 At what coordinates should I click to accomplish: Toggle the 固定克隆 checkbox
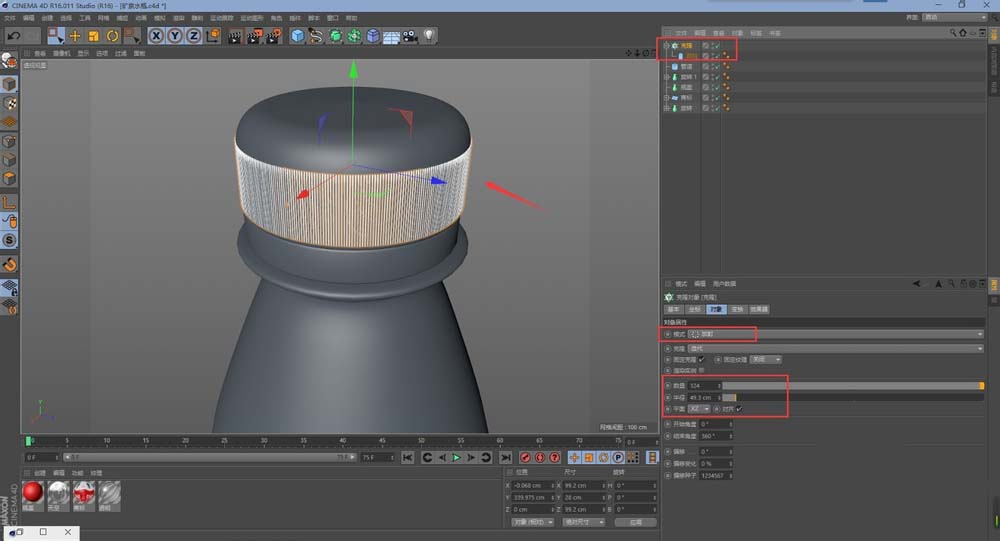click(x=702, y=359)
